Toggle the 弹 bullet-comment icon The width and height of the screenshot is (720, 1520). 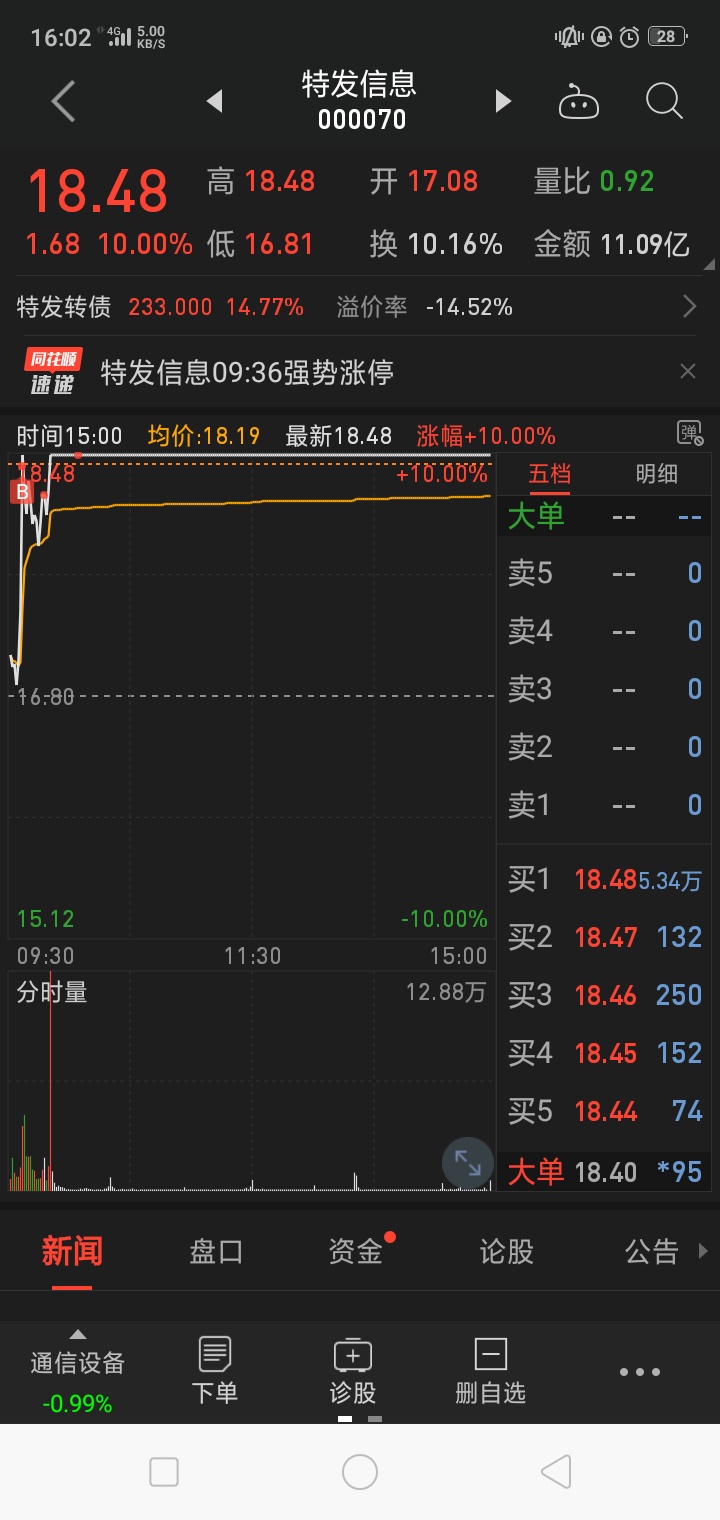click(x=690, y=433)
